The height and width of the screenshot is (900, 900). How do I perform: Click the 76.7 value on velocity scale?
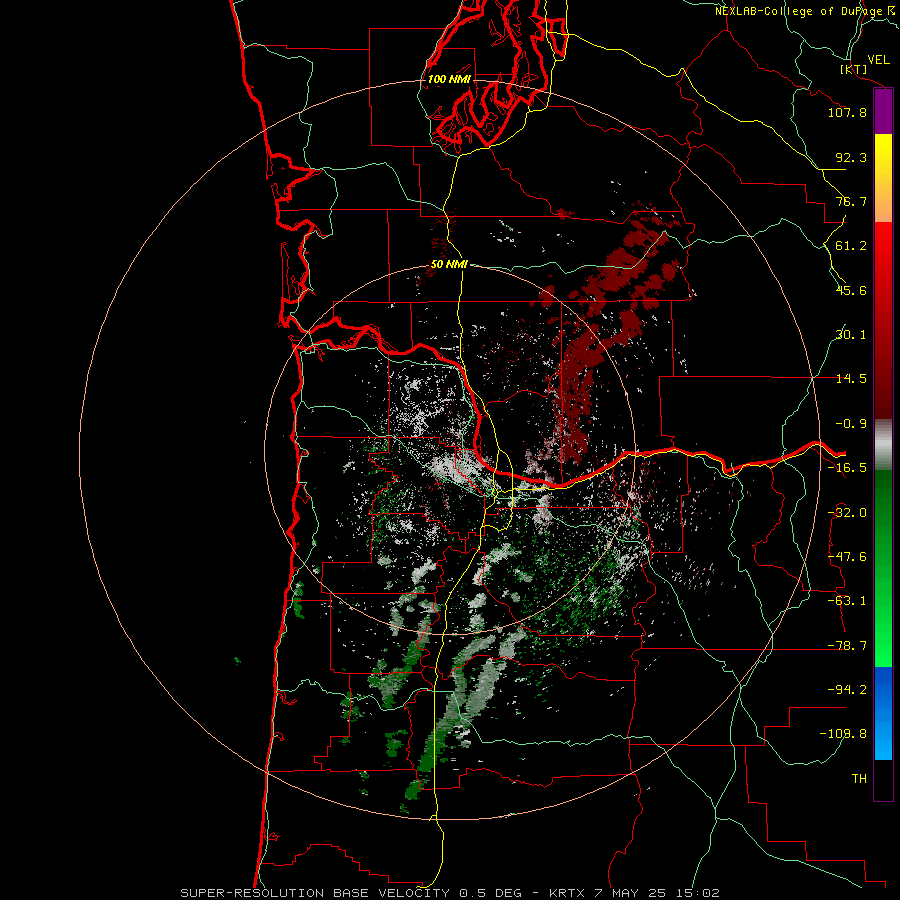tap(851, 201)
